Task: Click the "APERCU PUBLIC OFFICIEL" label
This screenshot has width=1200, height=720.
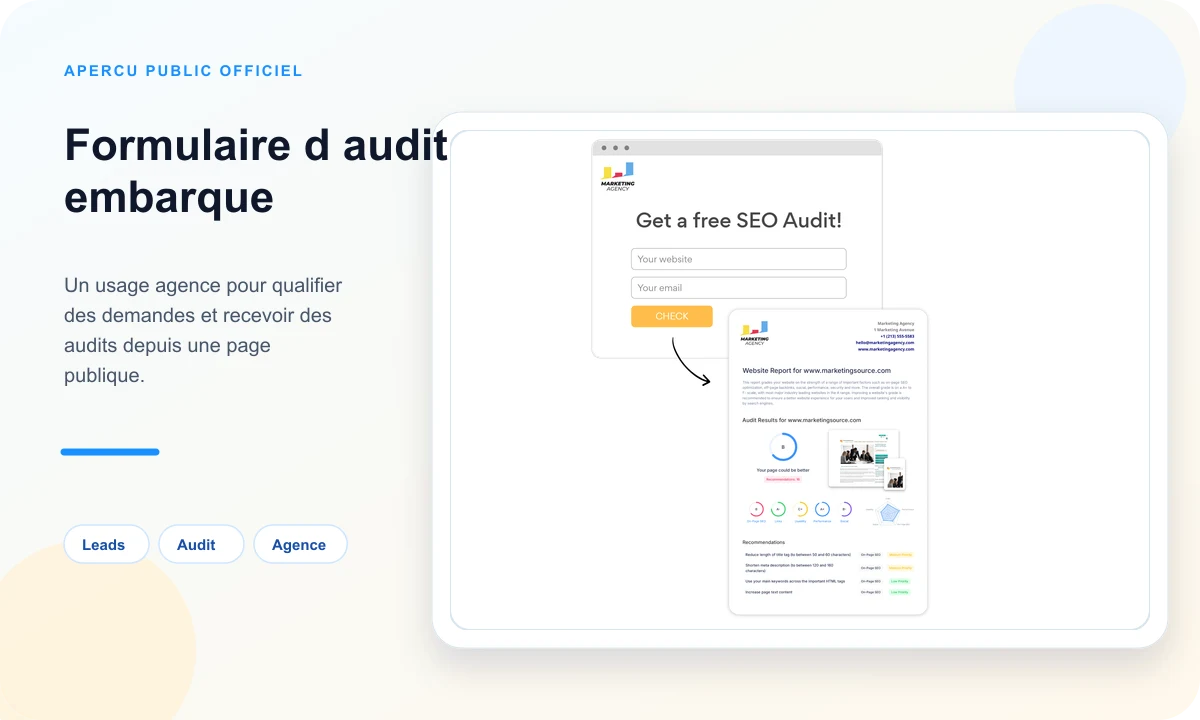Action: coord(183,71)
